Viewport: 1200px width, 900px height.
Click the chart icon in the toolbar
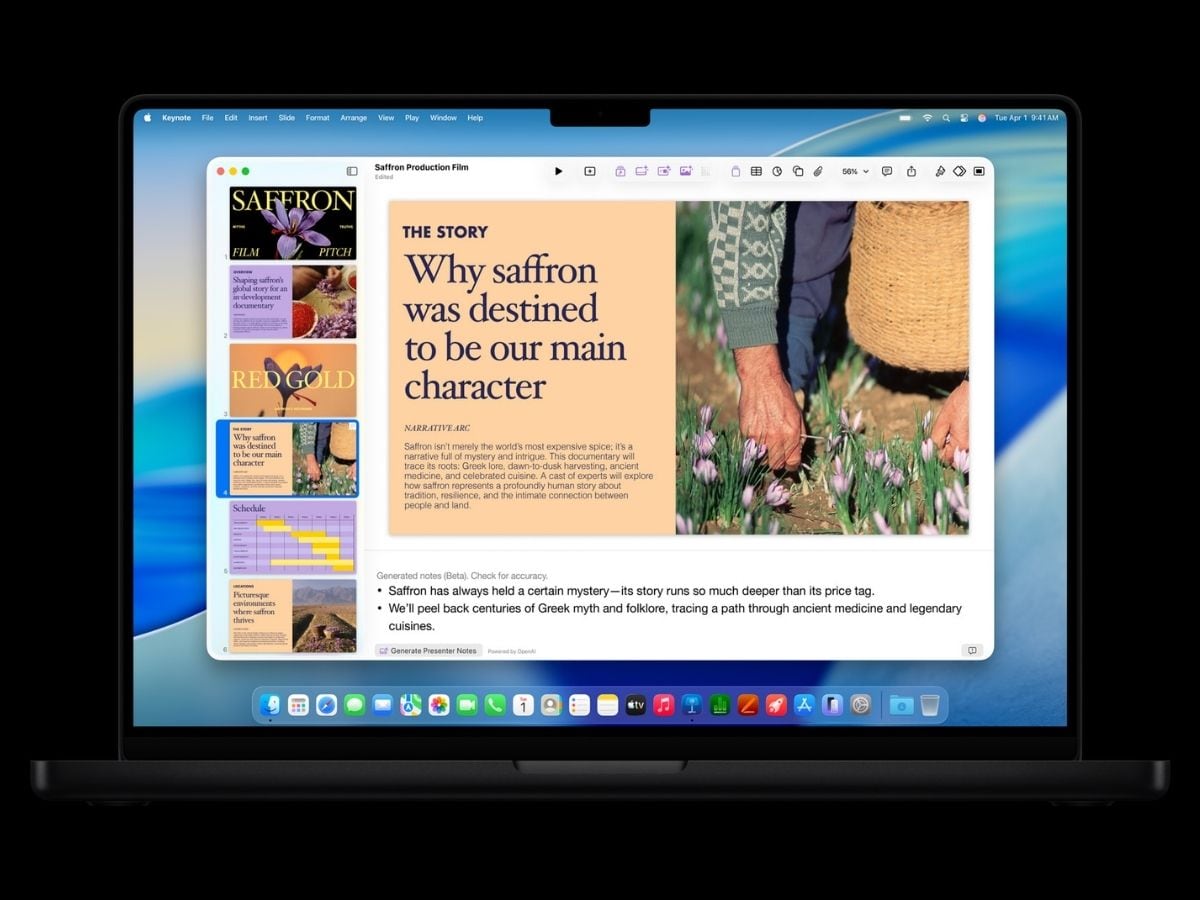tap(777, 171)
